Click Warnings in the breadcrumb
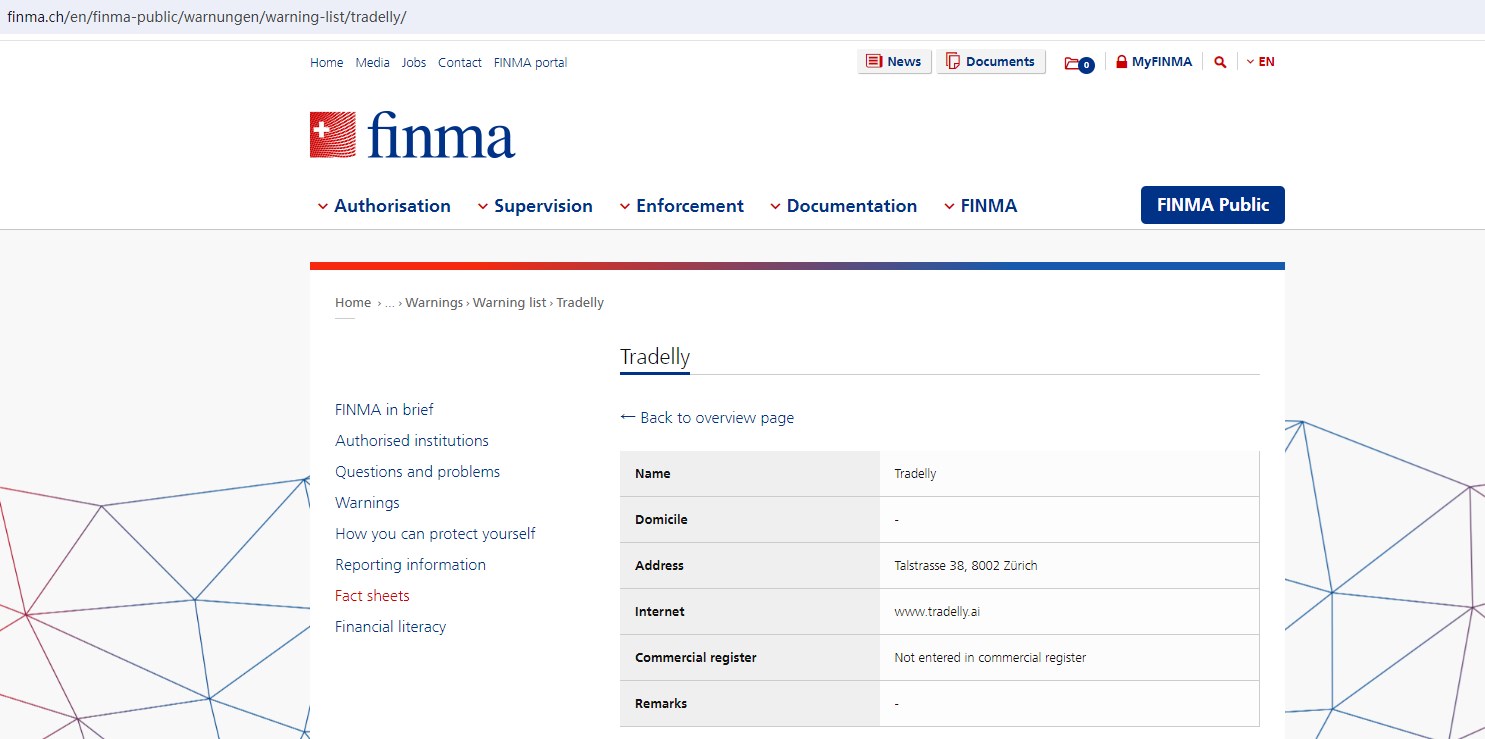This screenshot has width=1485, height=739. 434,303
